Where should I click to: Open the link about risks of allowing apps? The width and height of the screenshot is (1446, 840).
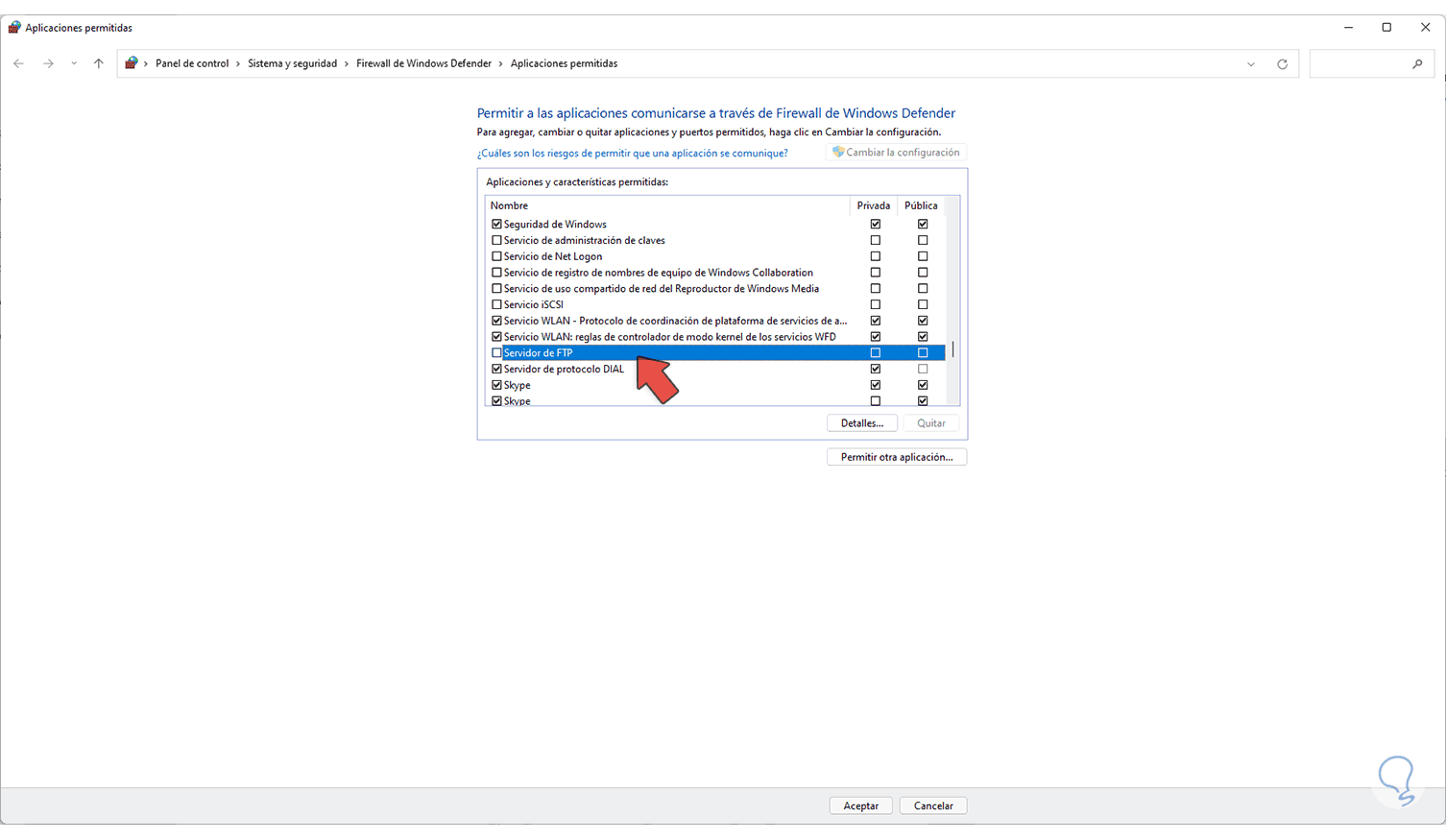tap(632, 154)
